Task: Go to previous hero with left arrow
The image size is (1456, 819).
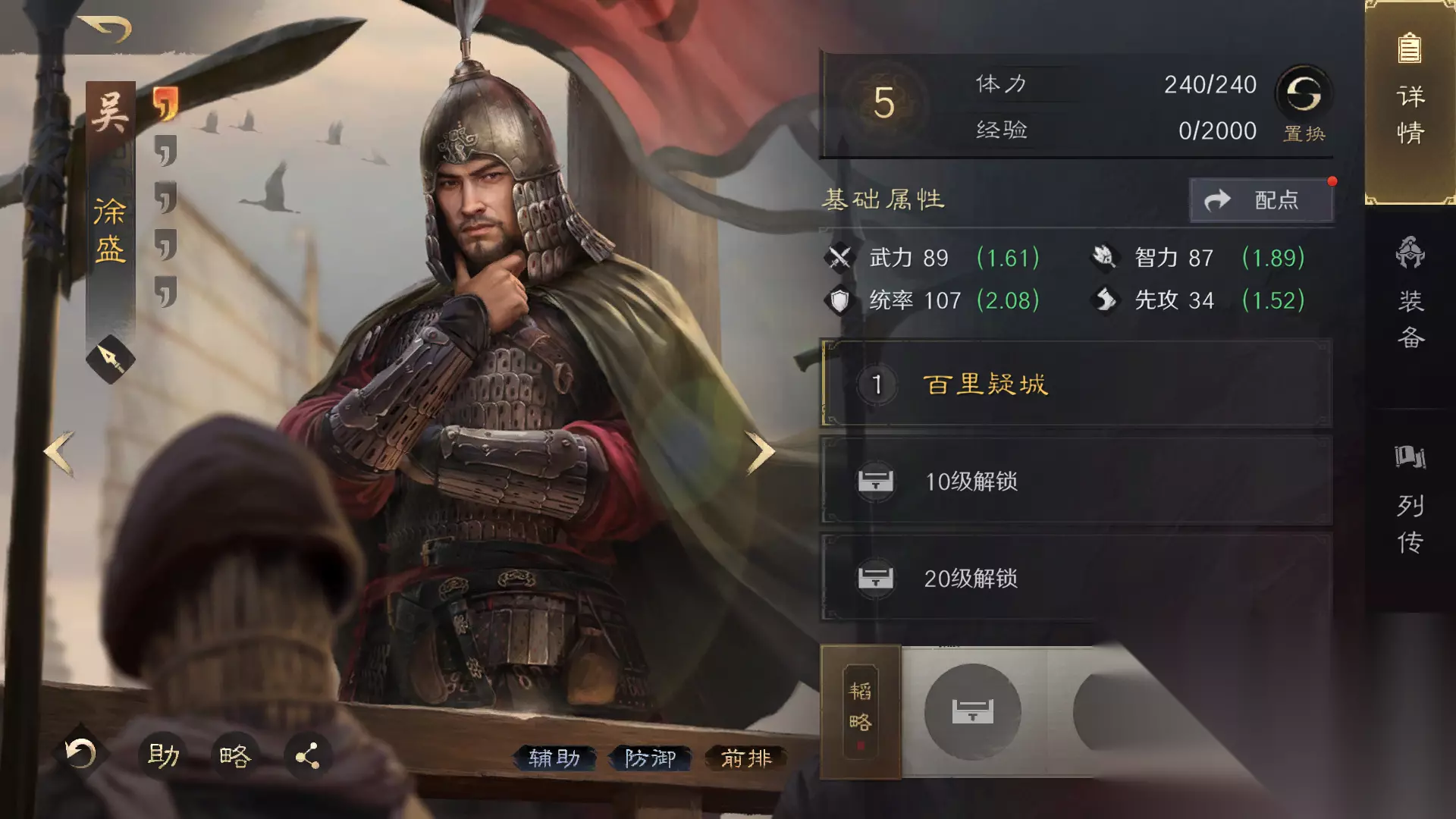Action: pos(59,453)
